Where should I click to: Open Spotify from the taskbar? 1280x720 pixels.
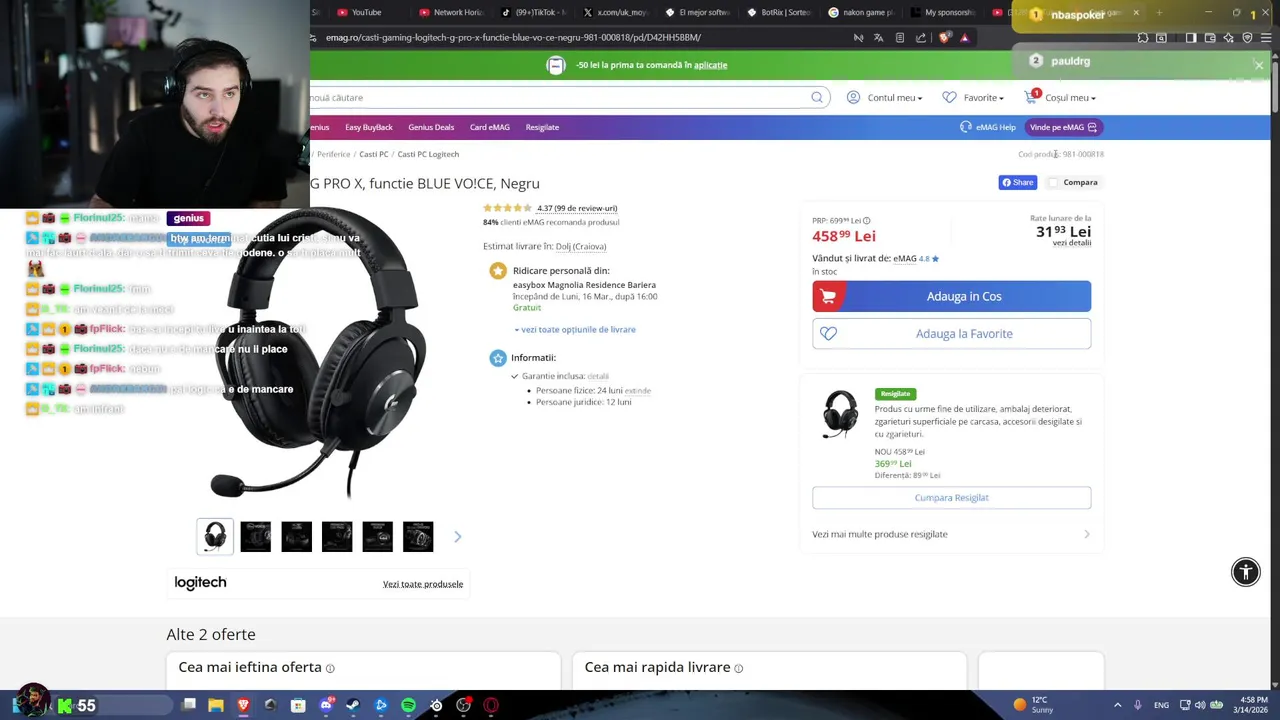point(408,705)
